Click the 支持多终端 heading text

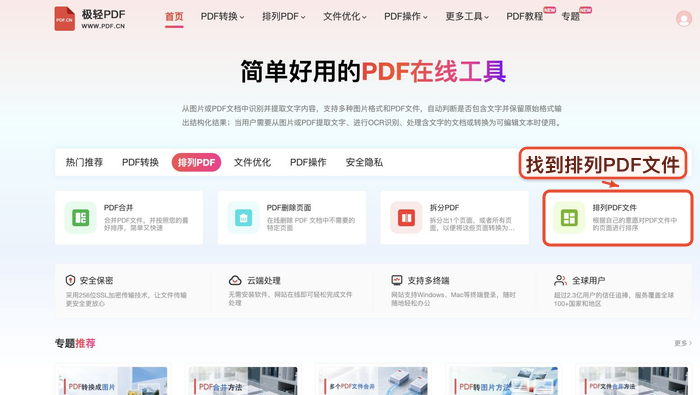pyautogui.click(x=429, y=281)
